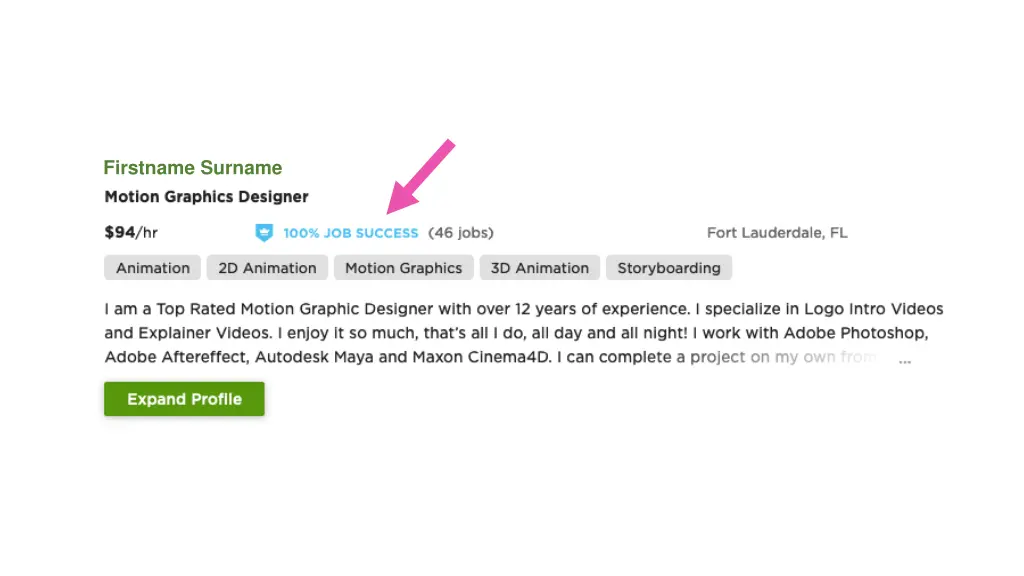Click the pink arrow annotation

(421, 176)
